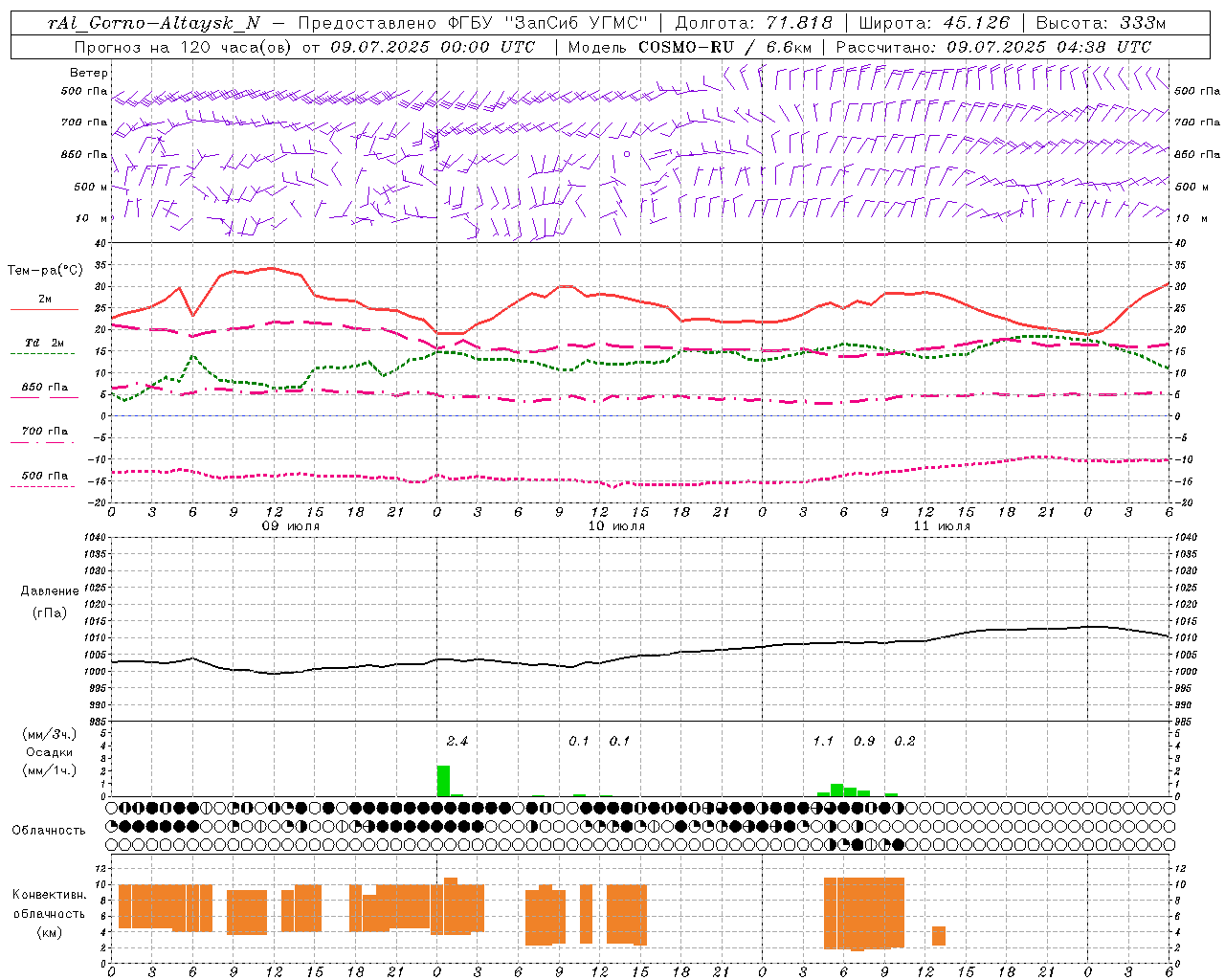Select the Тем-ра(°C) temperature panel label
The width and height of the screenshot is (1225, 980).
45,271
